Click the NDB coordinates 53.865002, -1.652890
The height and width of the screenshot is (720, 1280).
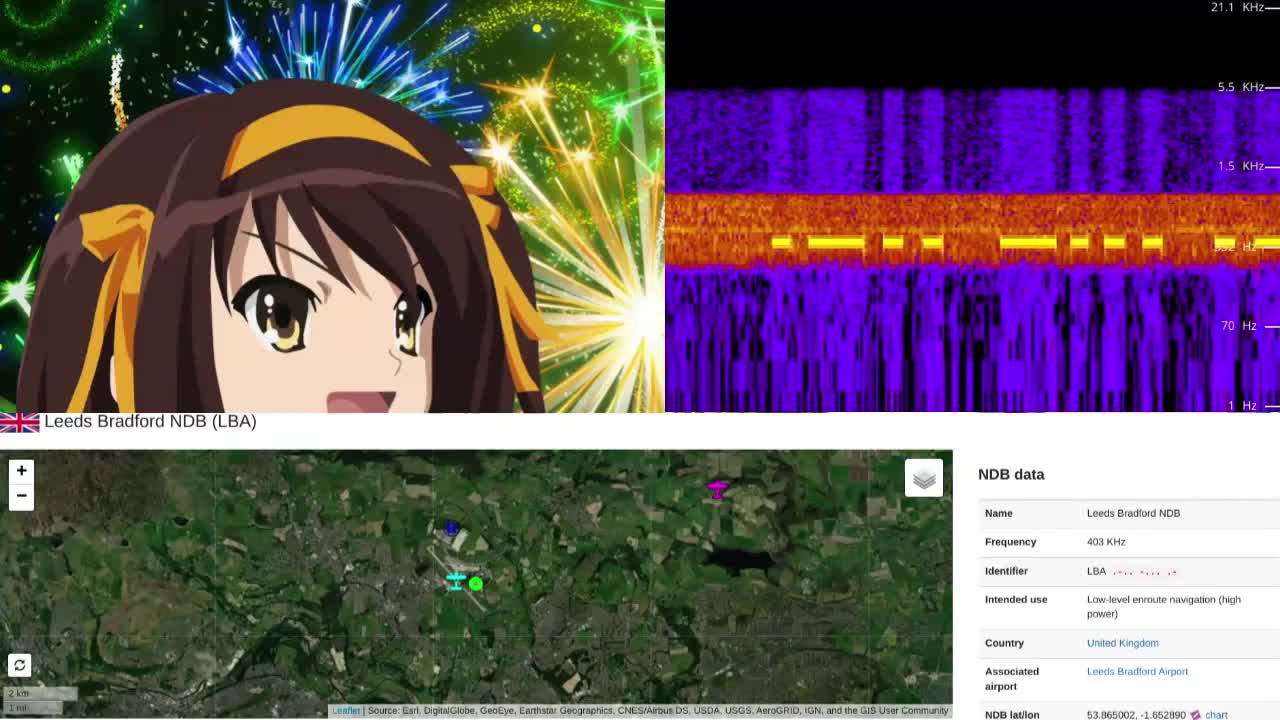[1136, 715]
